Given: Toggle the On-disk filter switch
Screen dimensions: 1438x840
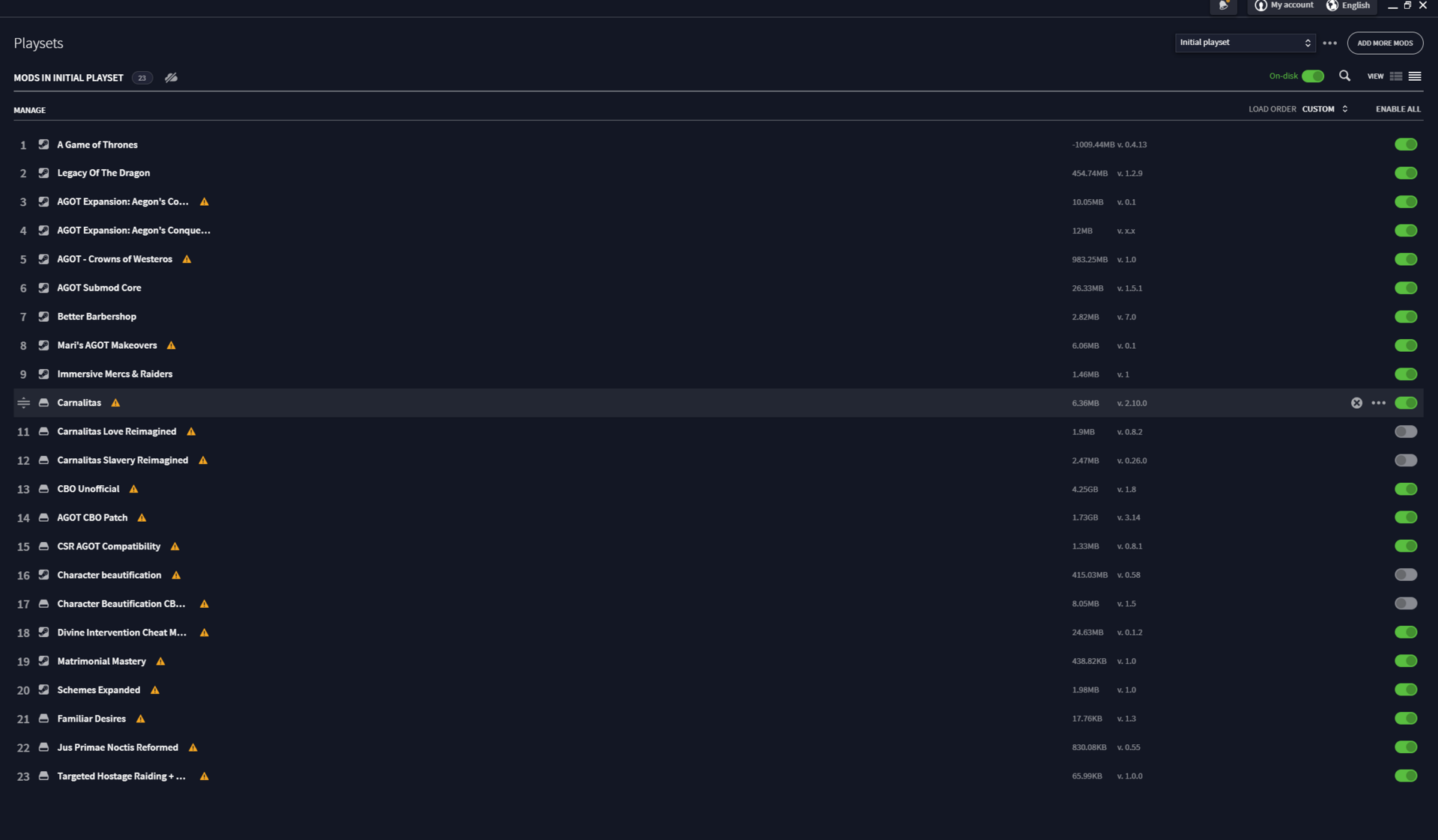Looking at the screenshot, I should (x=1312, y=76).
